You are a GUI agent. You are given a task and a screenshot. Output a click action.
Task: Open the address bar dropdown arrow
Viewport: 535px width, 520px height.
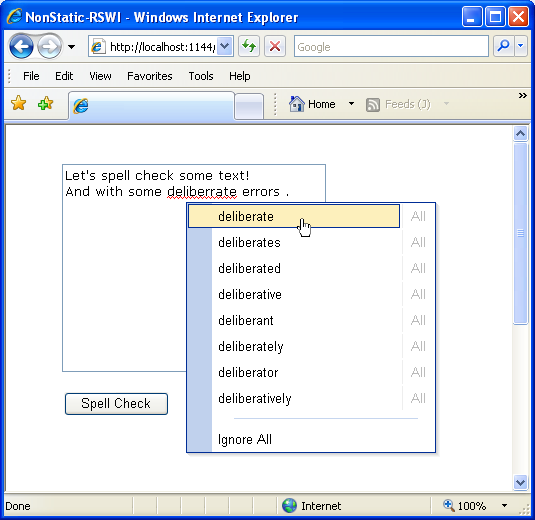tap(225, 46)
